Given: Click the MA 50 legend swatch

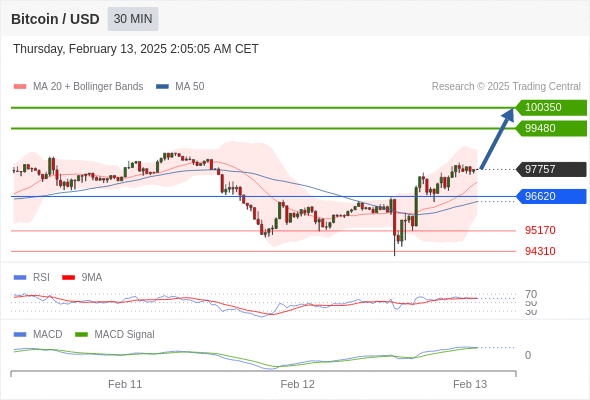Looking at the screenshot, I should pos(162,87).
